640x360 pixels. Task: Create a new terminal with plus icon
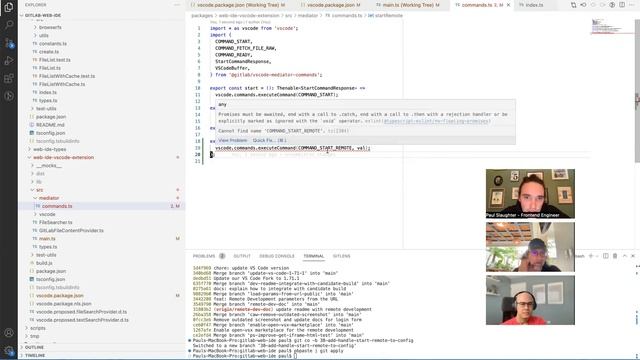pyautogui.click(x=590, y=256)
